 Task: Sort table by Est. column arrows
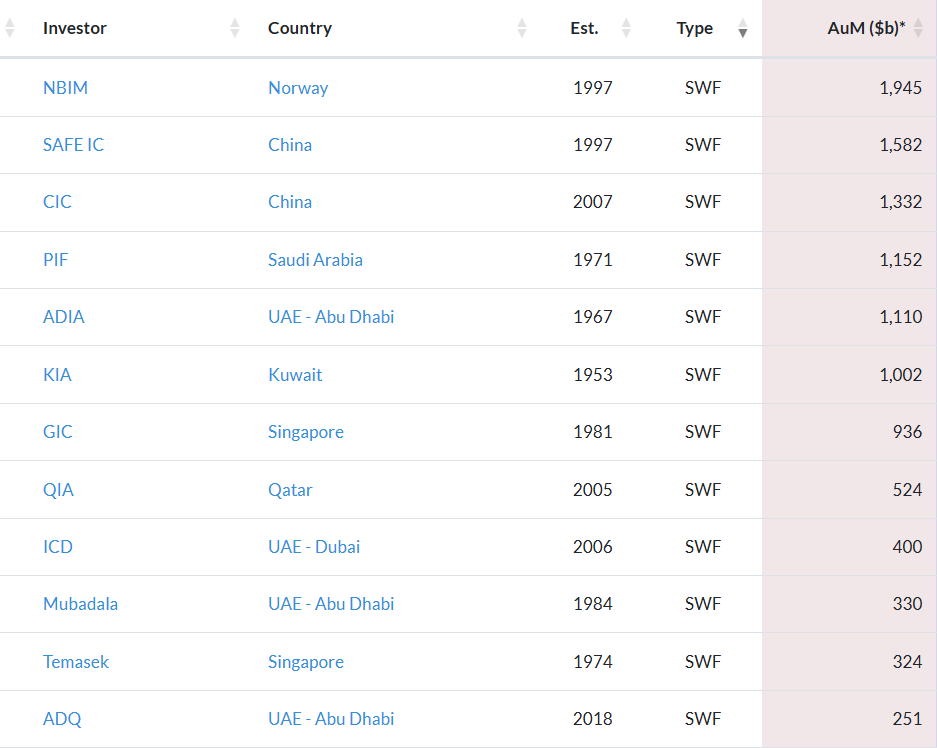[x=626, y=28]
